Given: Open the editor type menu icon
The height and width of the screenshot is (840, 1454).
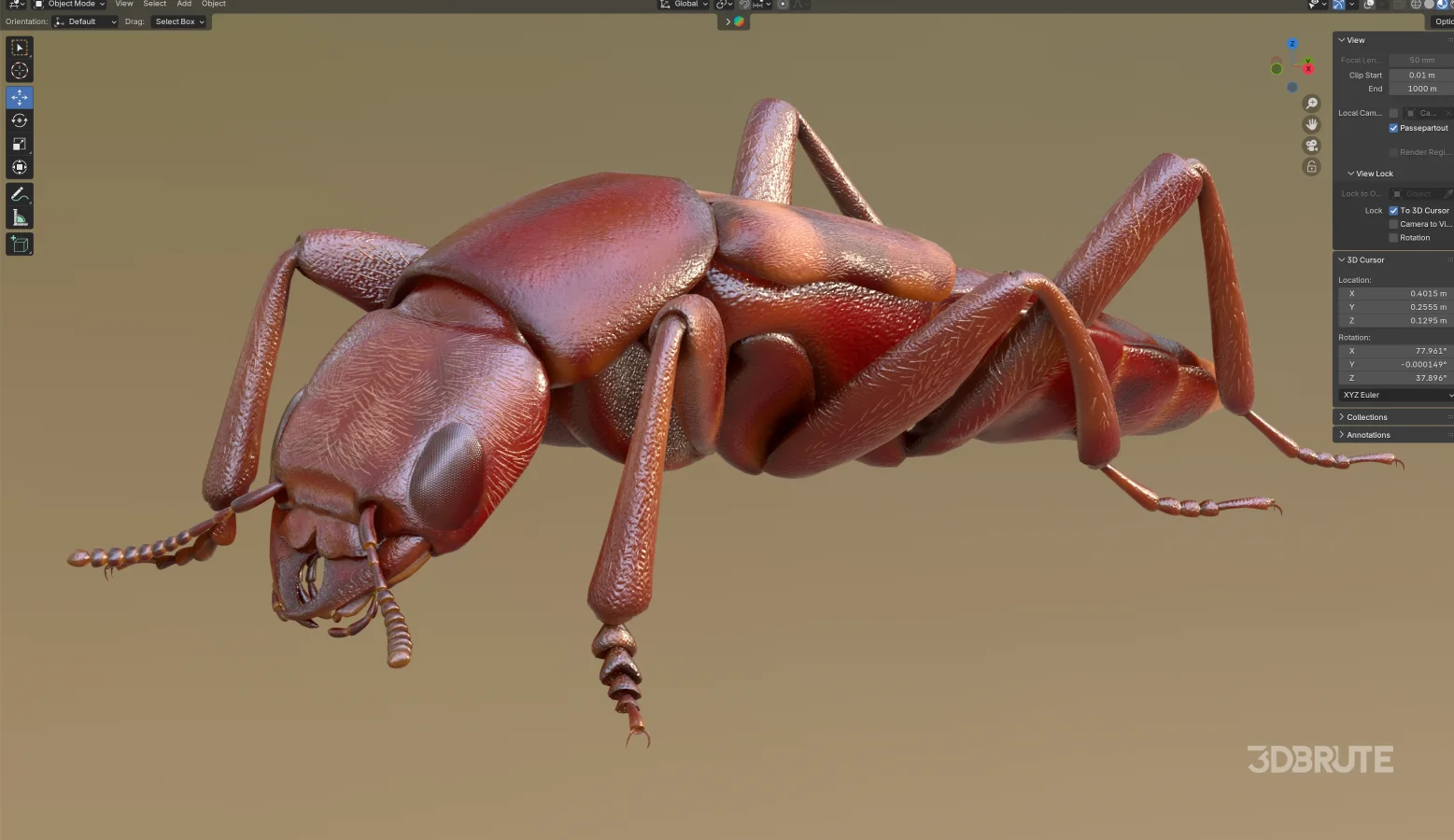Looking at the screenshot, I should coord(17,4).
